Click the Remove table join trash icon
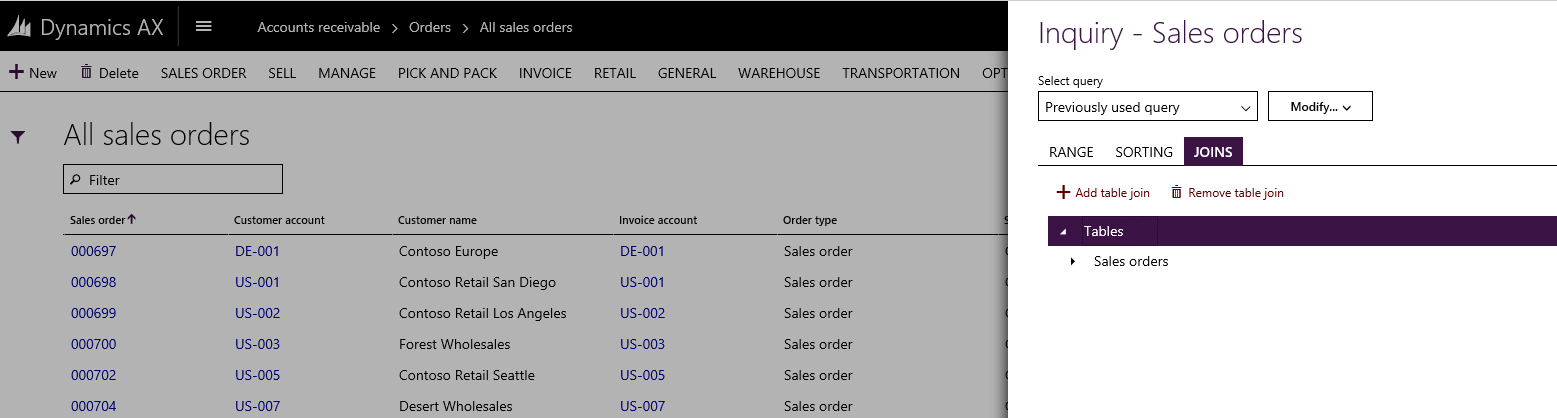The image size is (1557, 418). (1177, 192)
